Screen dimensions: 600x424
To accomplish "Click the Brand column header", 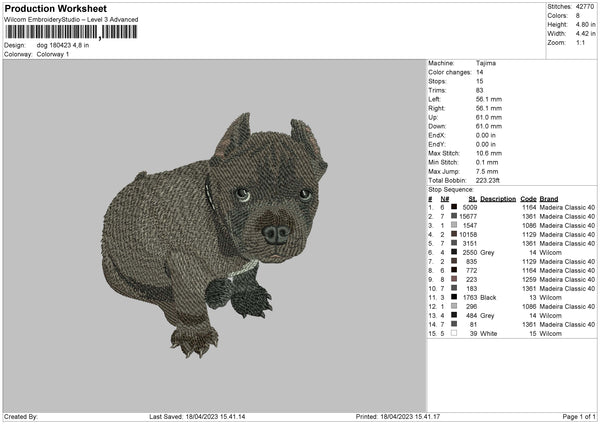I will click(x=549, y=198).
